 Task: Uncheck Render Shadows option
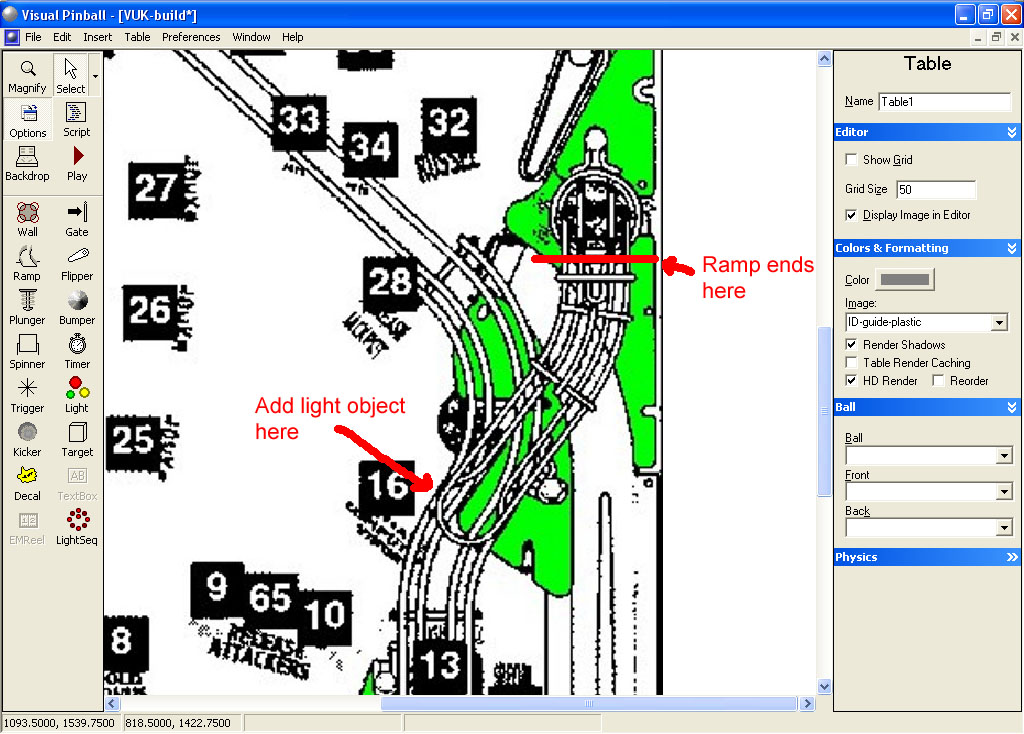(851, 345)
